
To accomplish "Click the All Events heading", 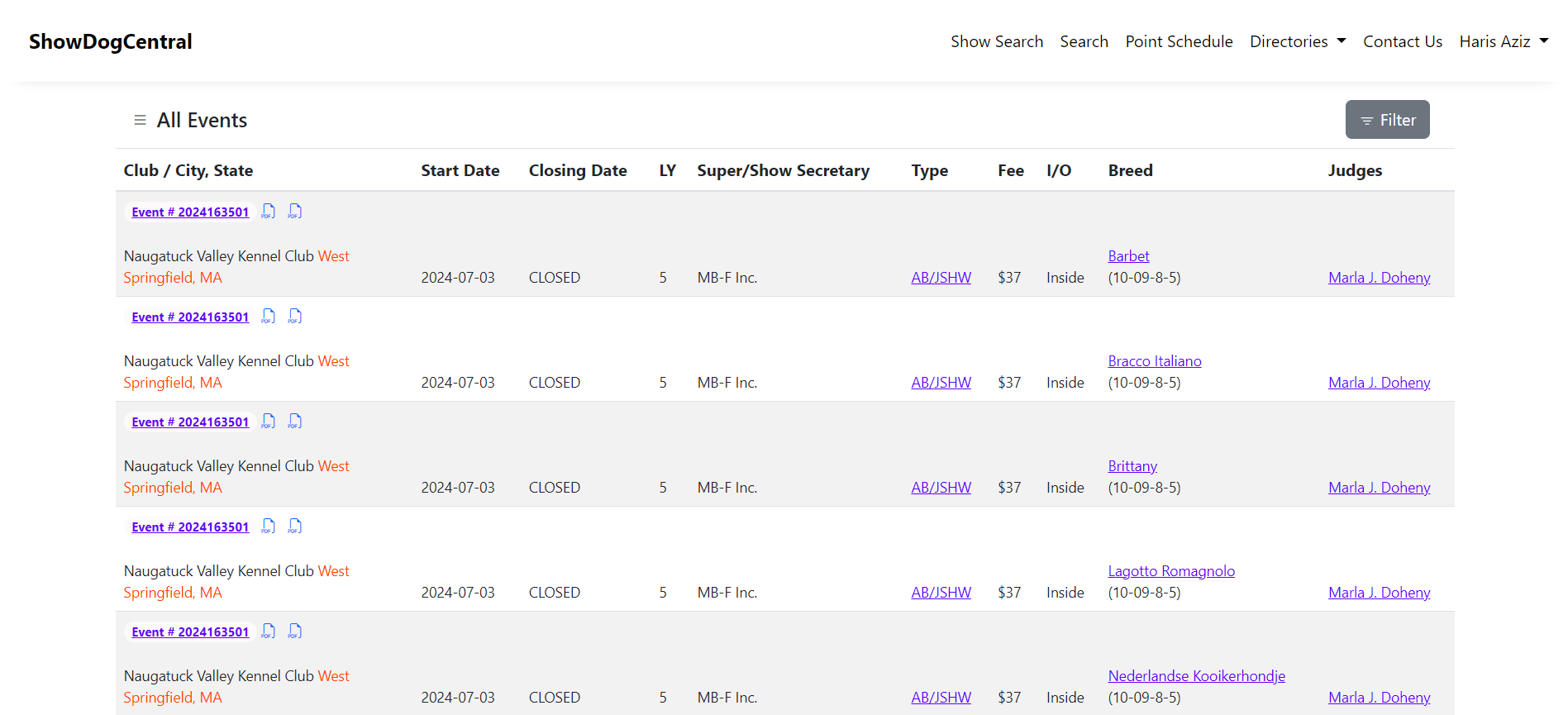I will click(x=202, y=121).
